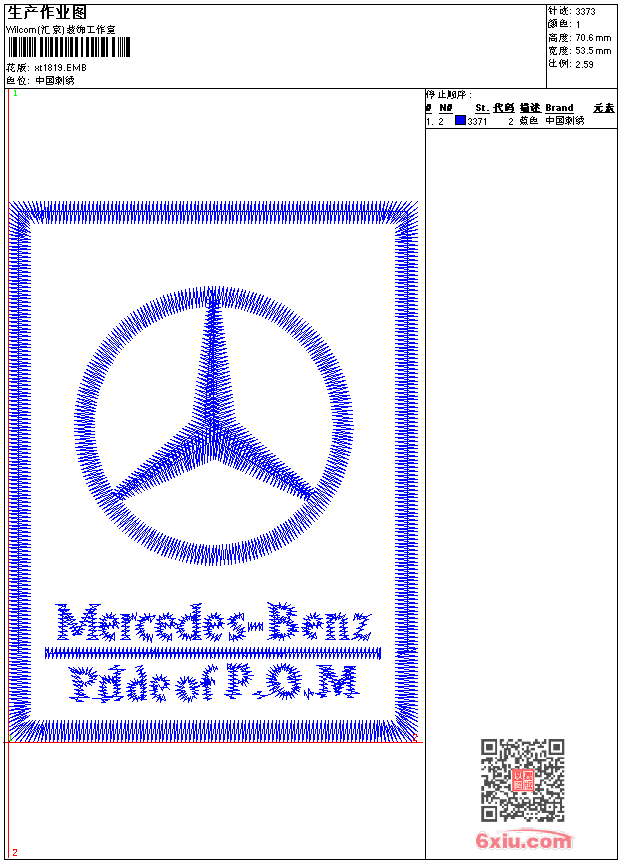Click the QR code image

pos(522,779)
